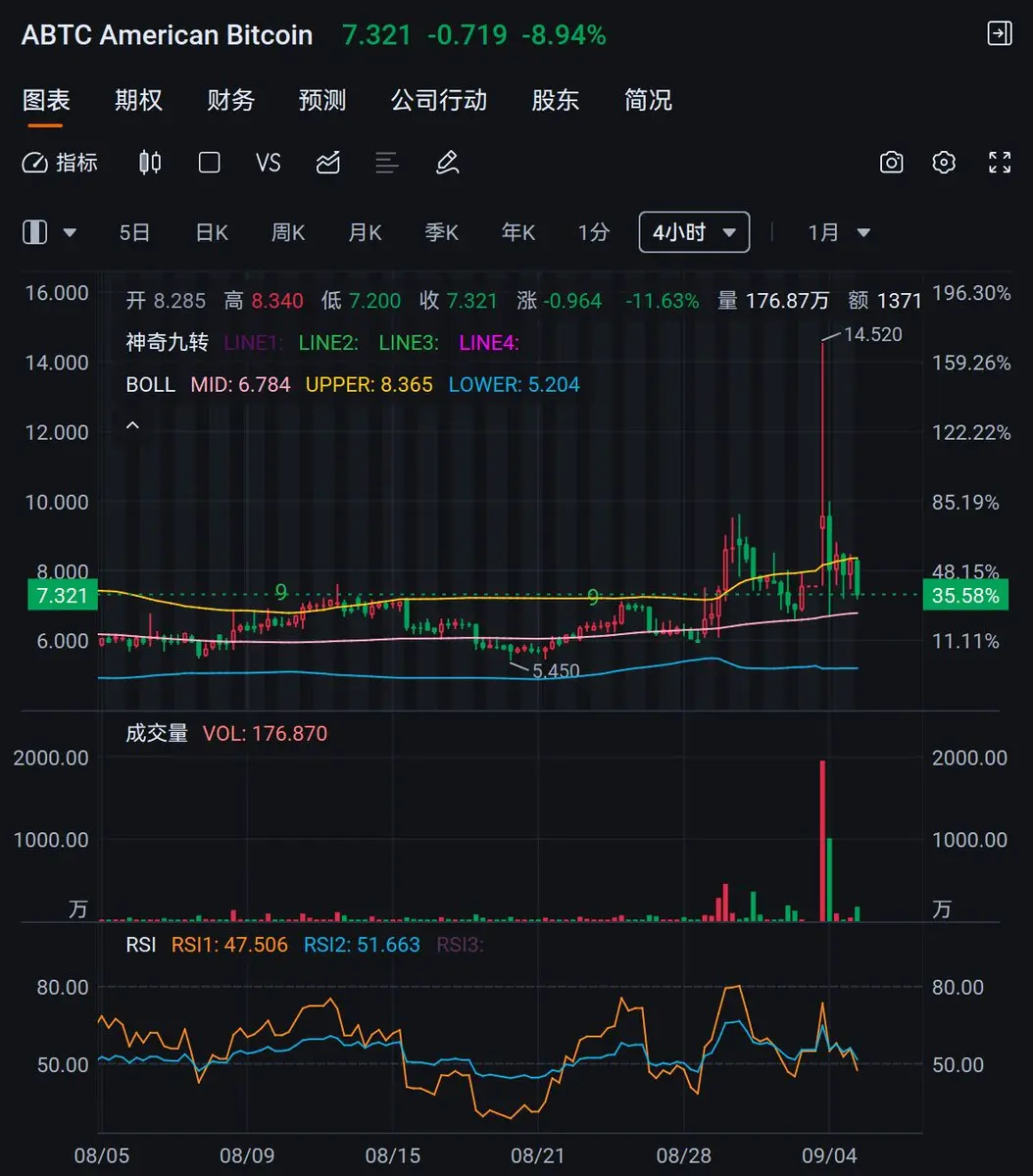Go to the 公司行动 tab
The image size is (1033, 1176).
click(x=439, y=100)
